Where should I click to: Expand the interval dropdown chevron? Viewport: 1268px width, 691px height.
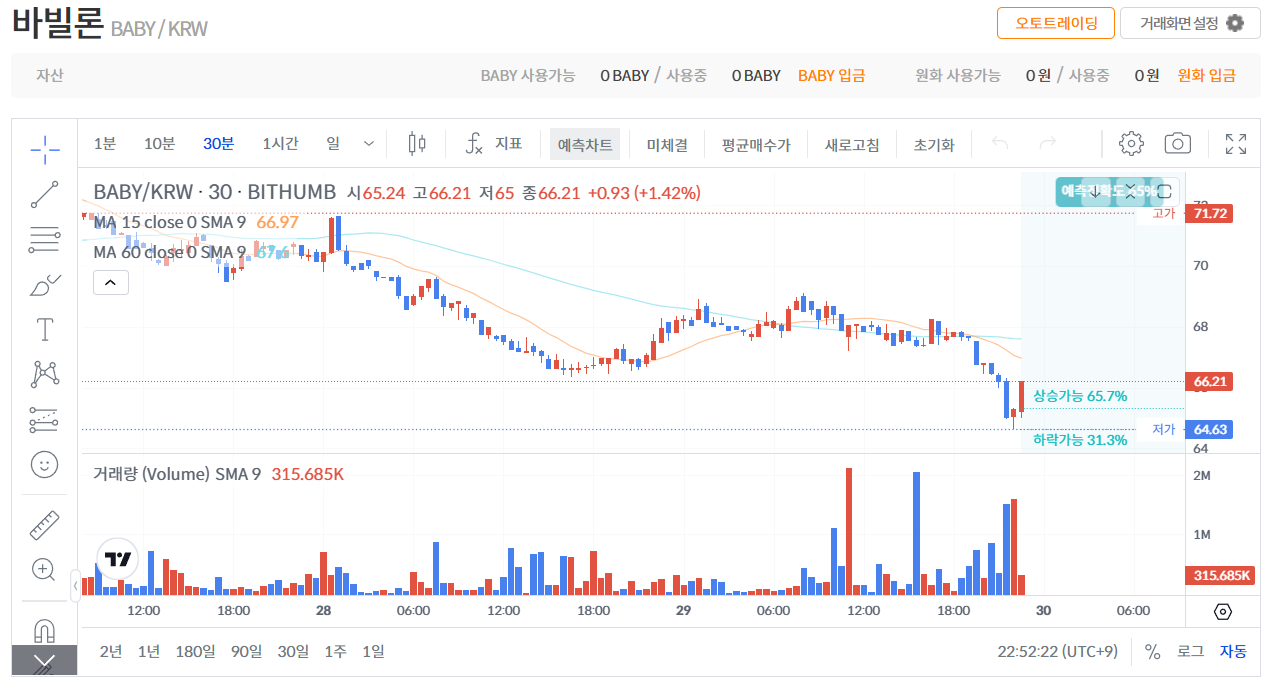369,144
